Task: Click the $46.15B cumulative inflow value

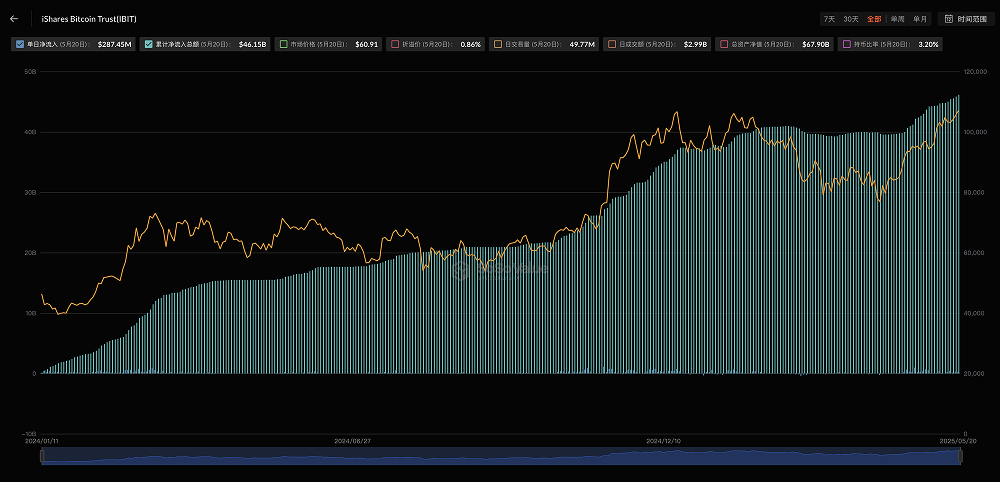Action: (253, 45)
